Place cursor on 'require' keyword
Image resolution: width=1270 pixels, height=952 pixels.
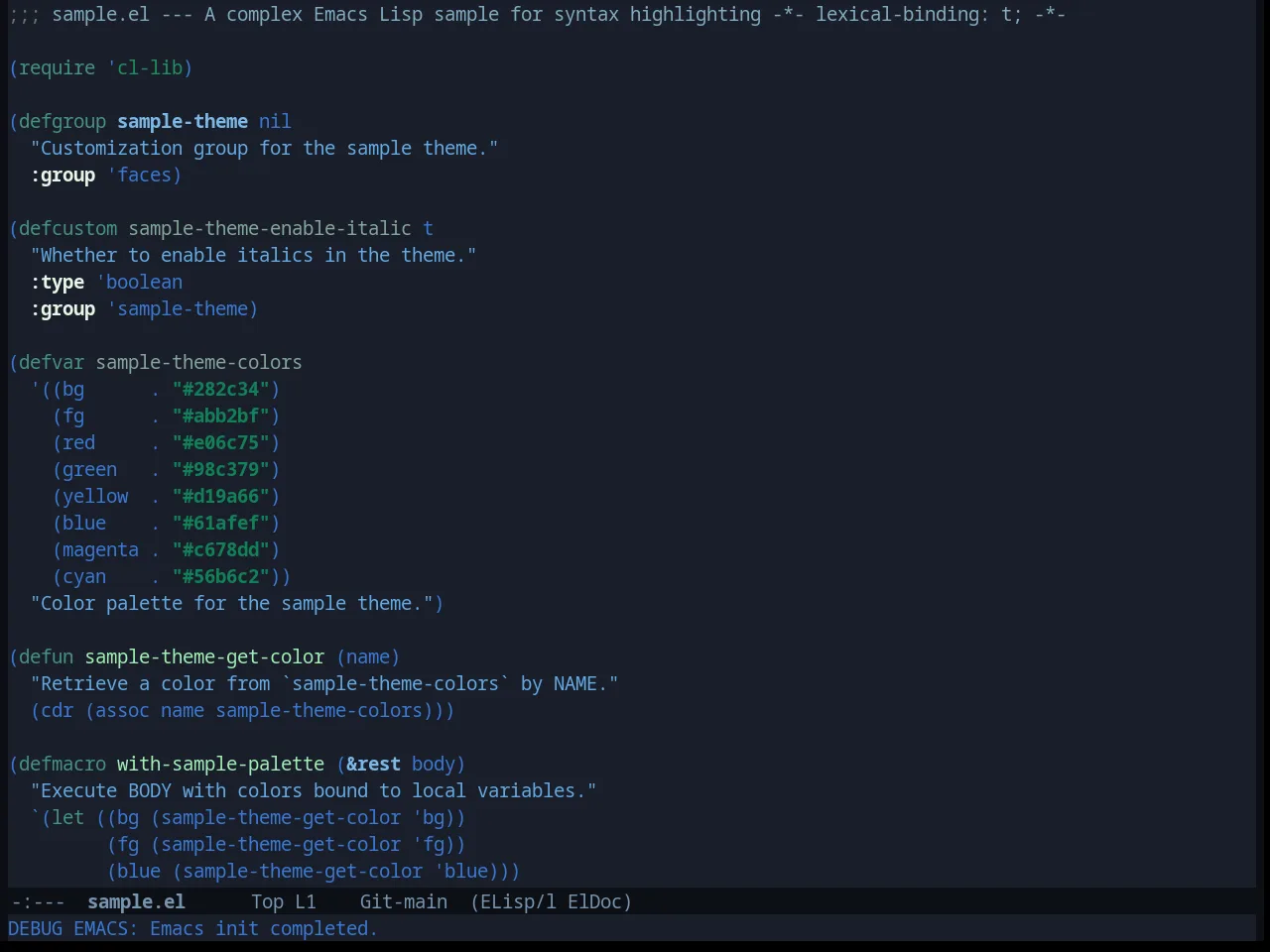point(58,67)
